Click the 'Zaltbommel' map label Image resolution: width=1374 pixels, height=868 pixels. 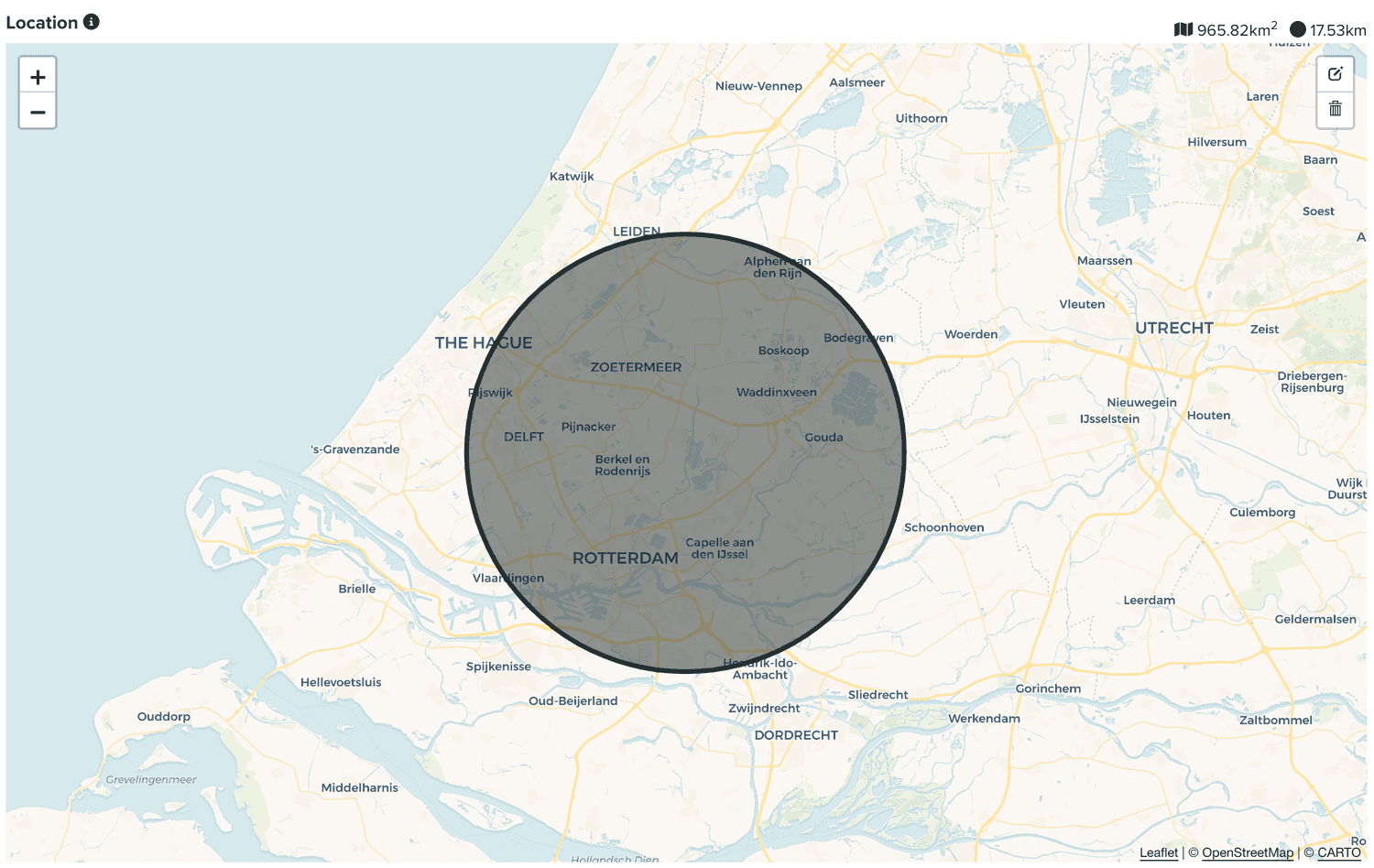point(1275,721)
